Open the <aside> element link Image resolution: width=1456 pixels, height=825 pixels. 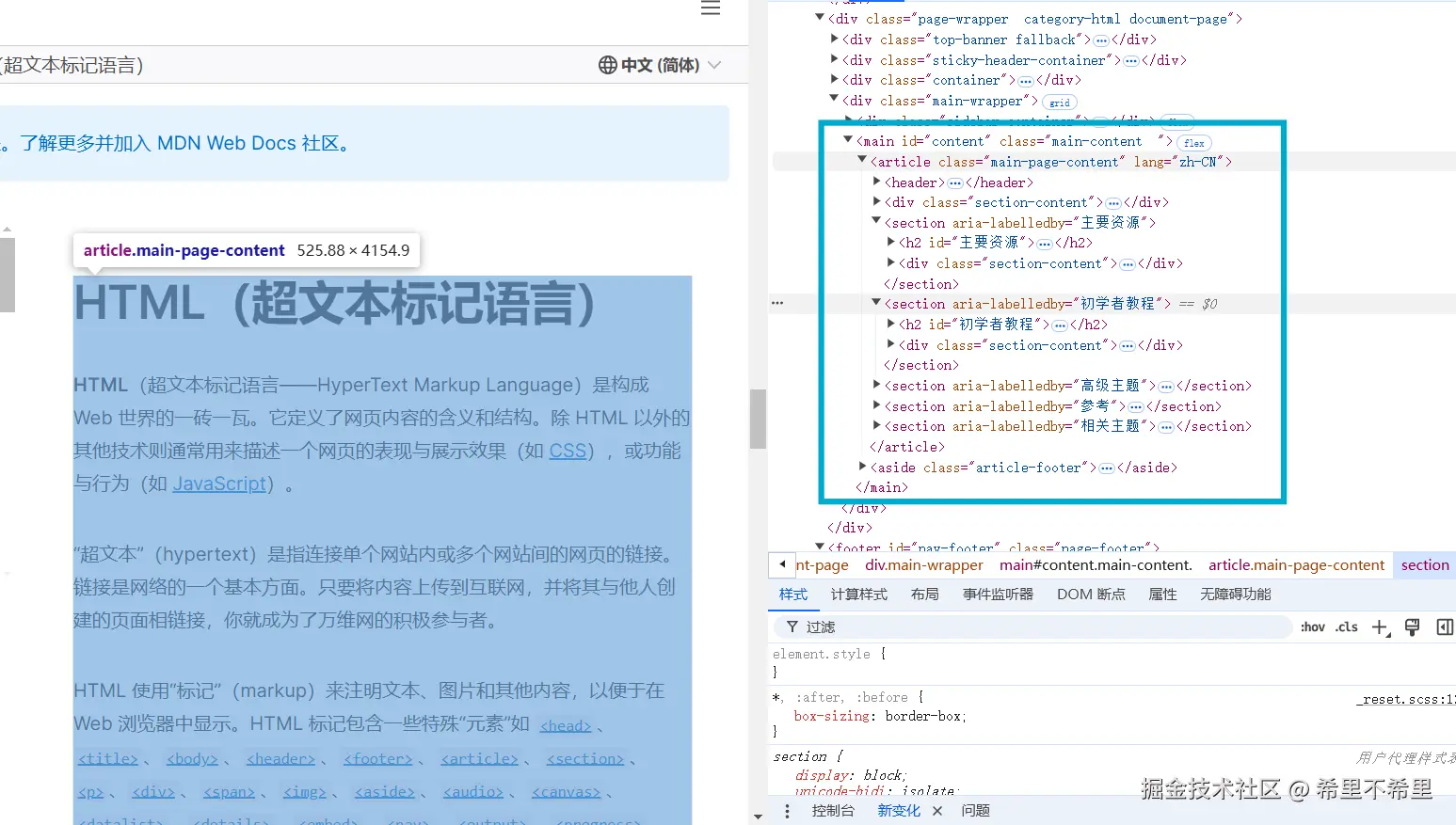click(385, 791)
